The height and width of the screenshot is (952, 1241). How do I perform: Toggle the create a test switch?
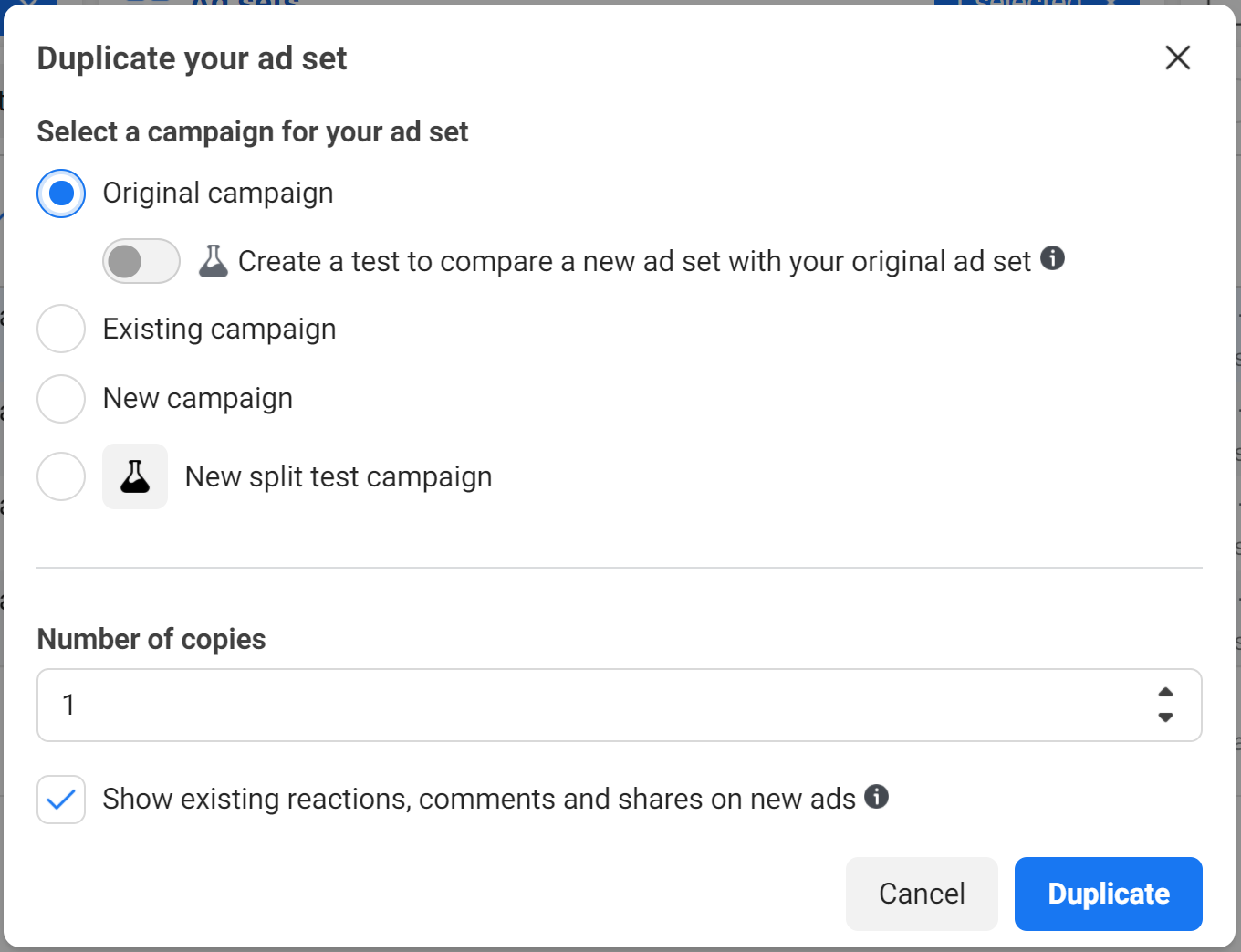pyautogui.click(x=141, y=262)
